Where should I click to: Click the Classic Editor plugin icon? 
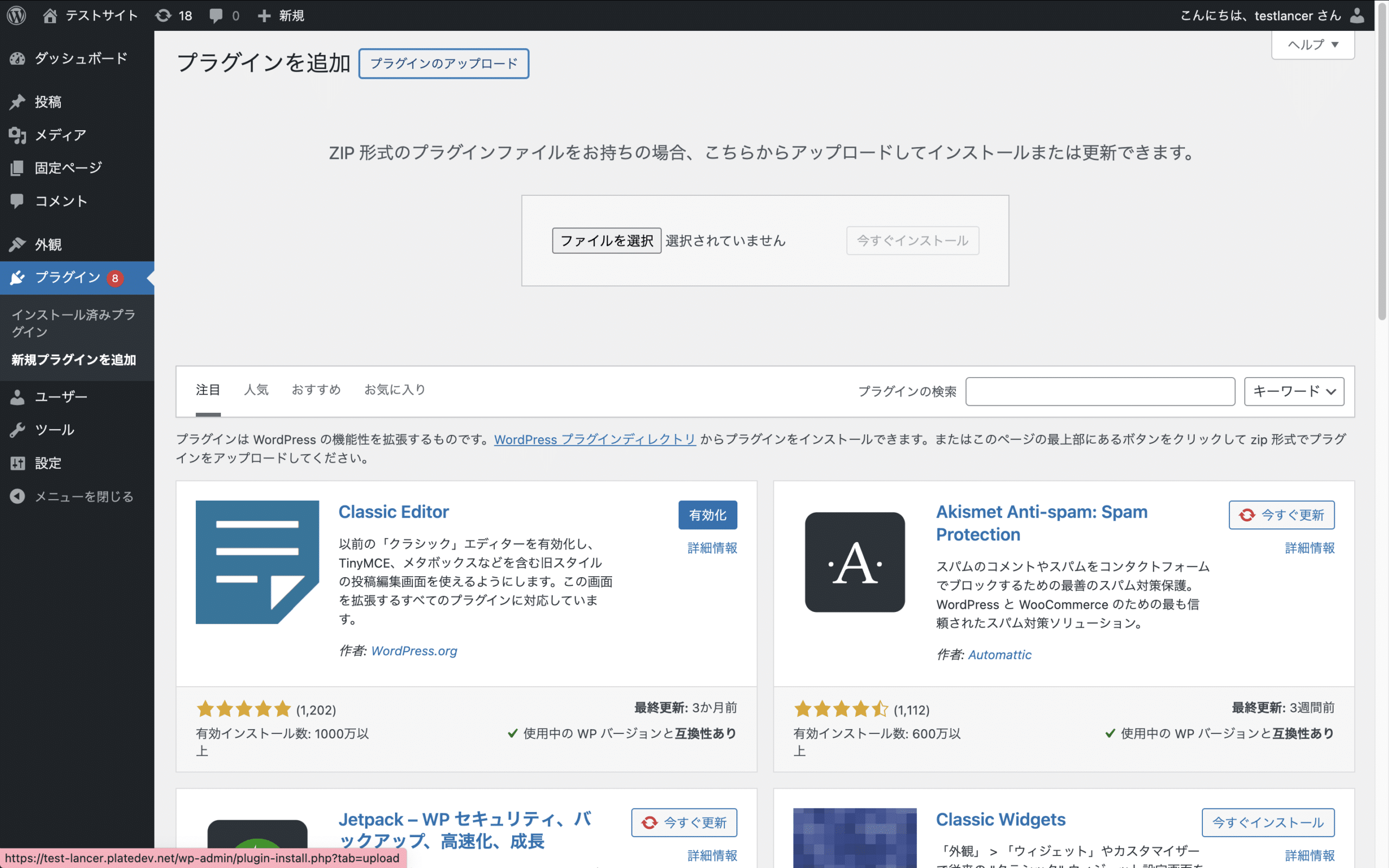coord(257,562)
